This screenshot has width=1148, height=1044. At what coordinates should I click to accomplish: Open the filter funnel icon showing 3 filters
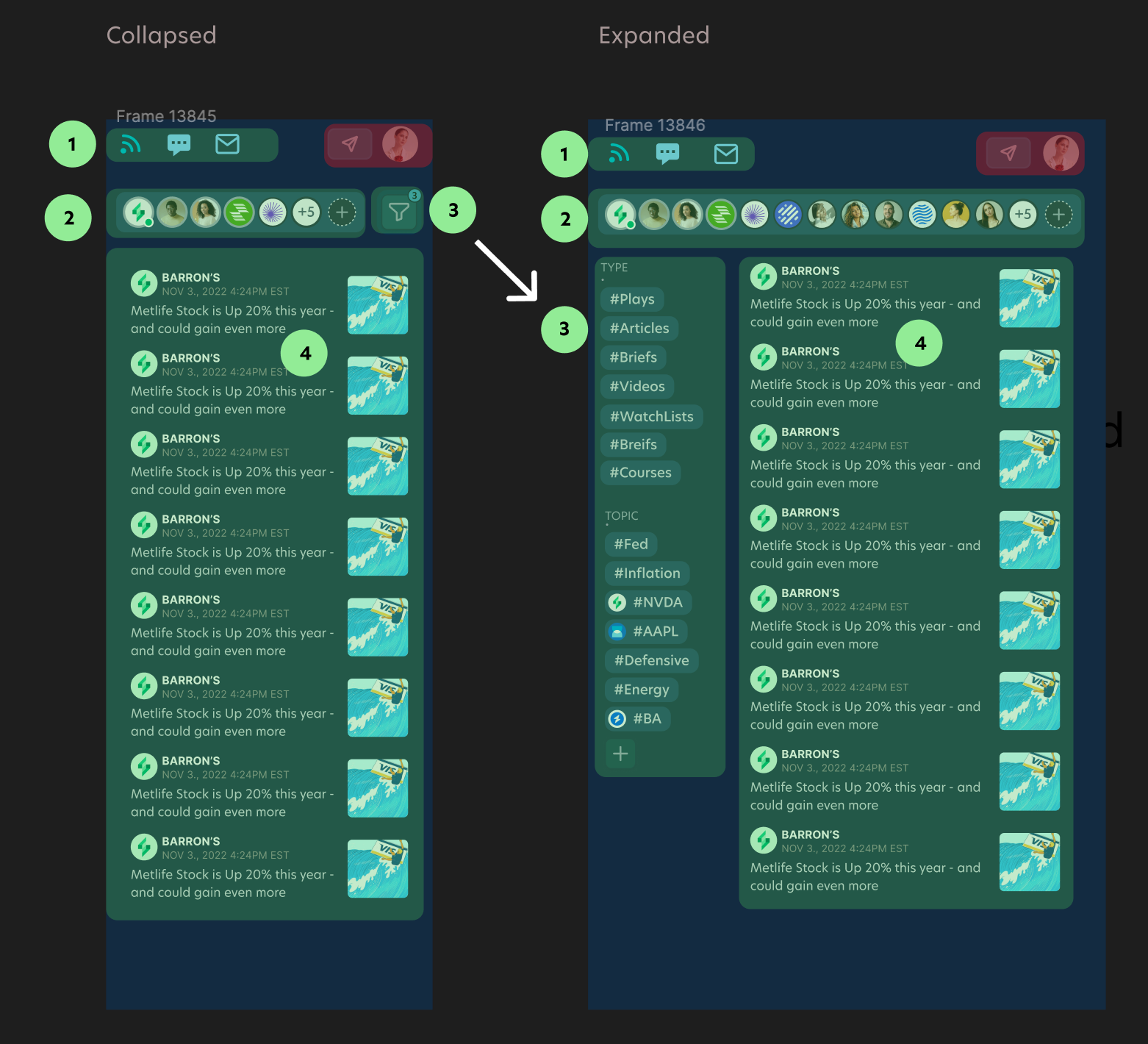point(397,212)
